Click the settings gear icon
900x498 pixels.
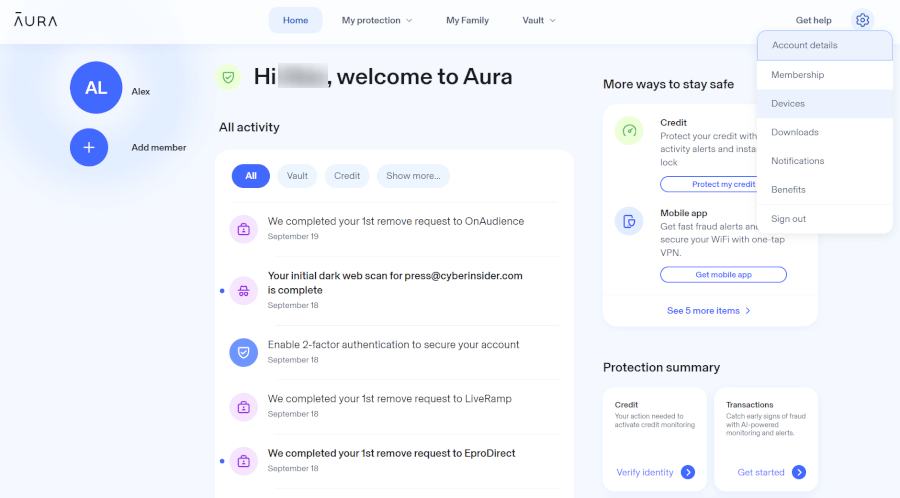click(862, 20)
